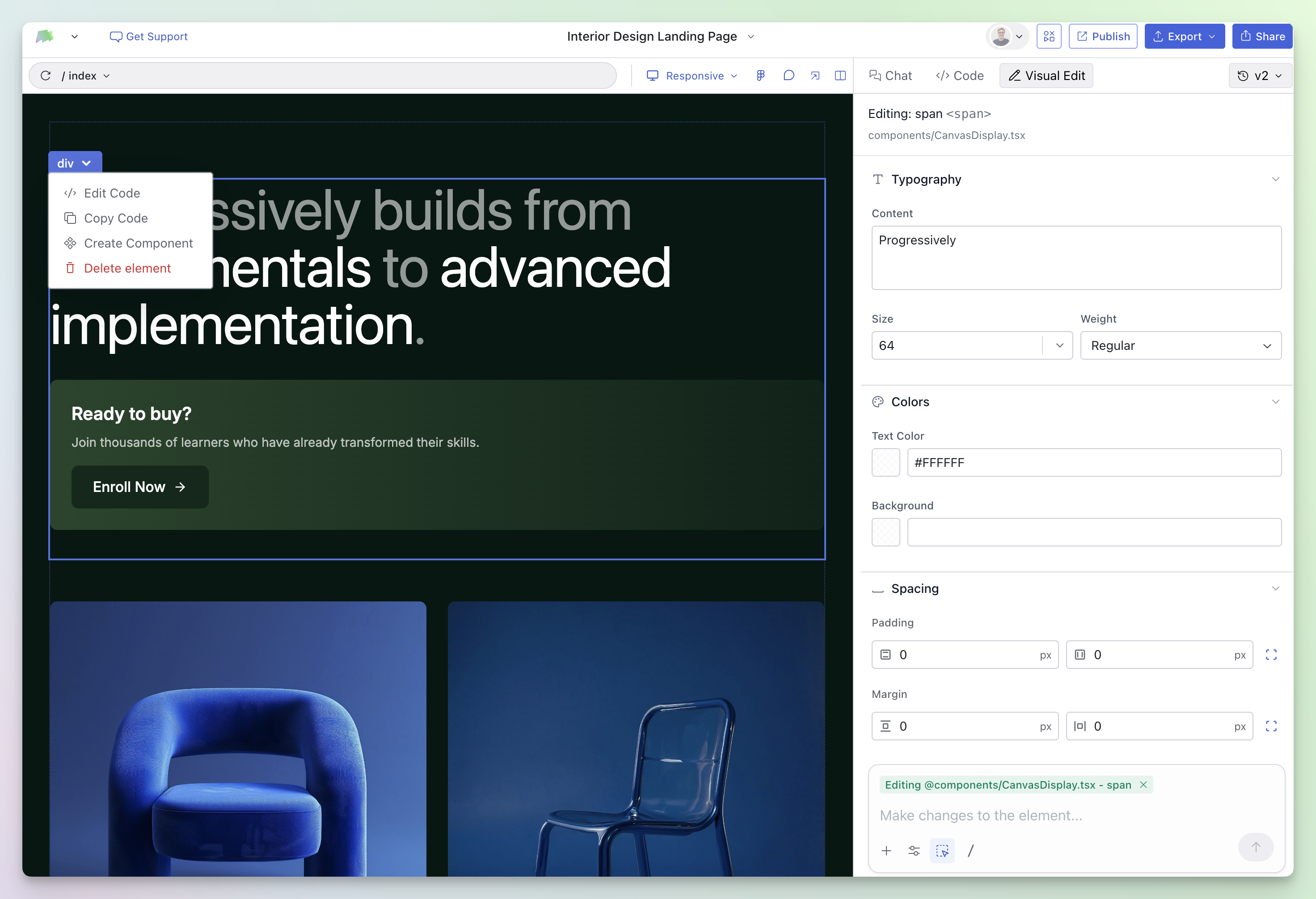Viewport: 1316px width, 899px height.
Task: Open the v2 version history dropdown
Action: click(x=1260, y=76)
